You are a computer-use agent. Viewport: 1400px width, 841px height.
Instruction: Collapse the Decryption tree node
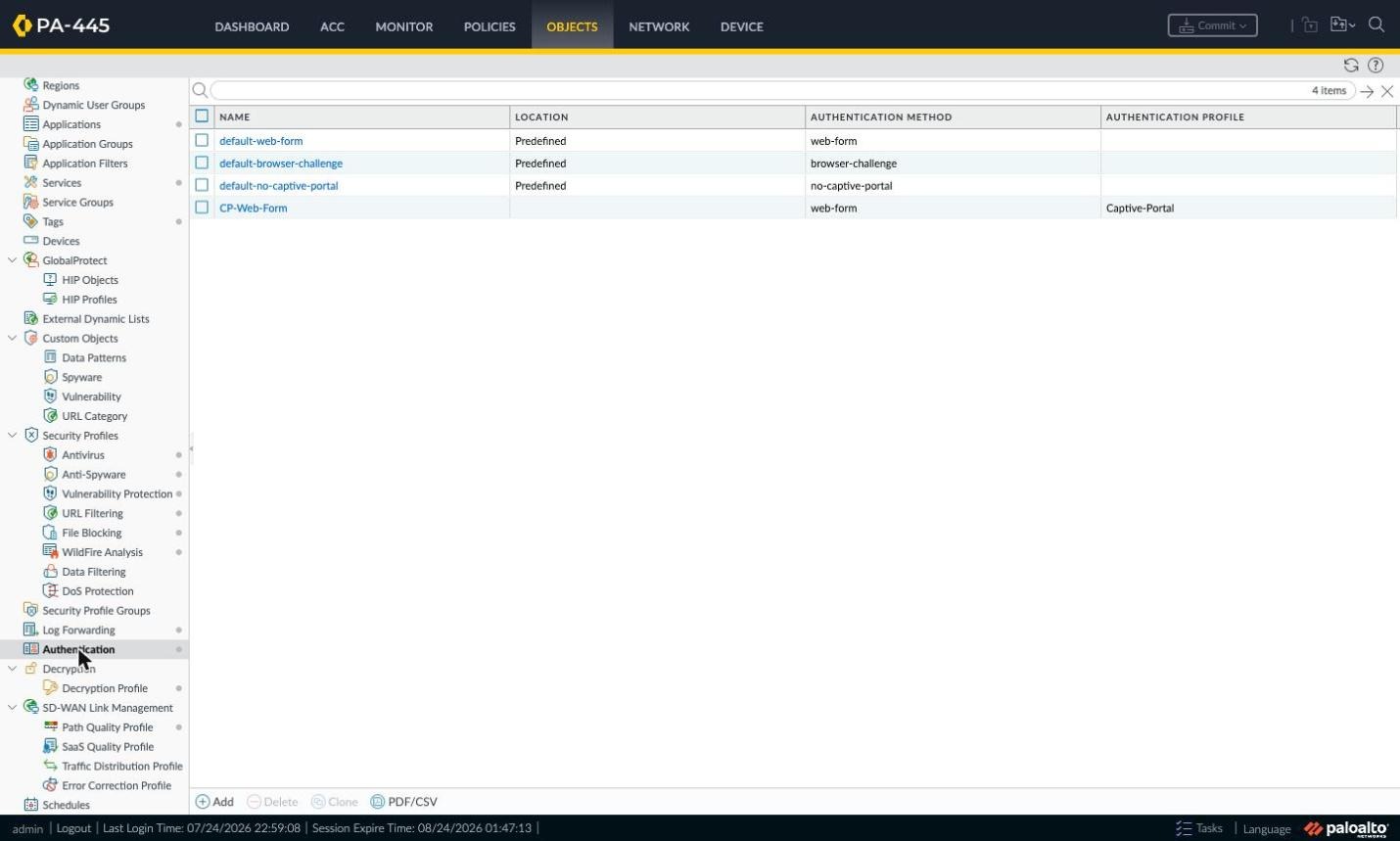(x=12, y=669)
